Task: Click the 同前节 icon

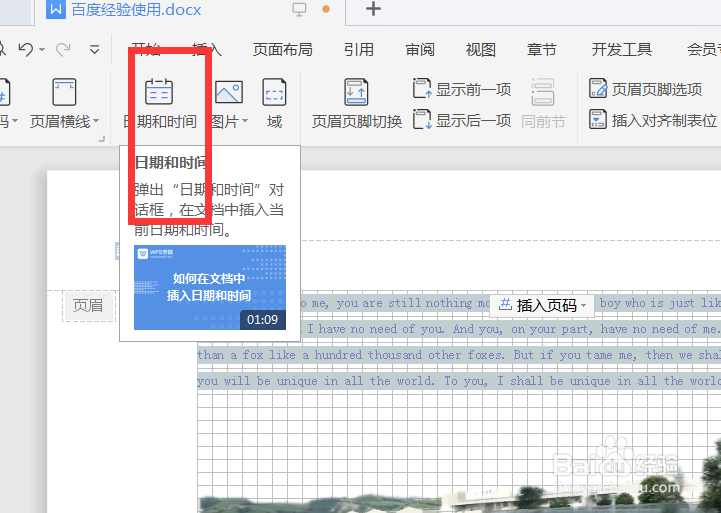Action: tap(543, 92)
